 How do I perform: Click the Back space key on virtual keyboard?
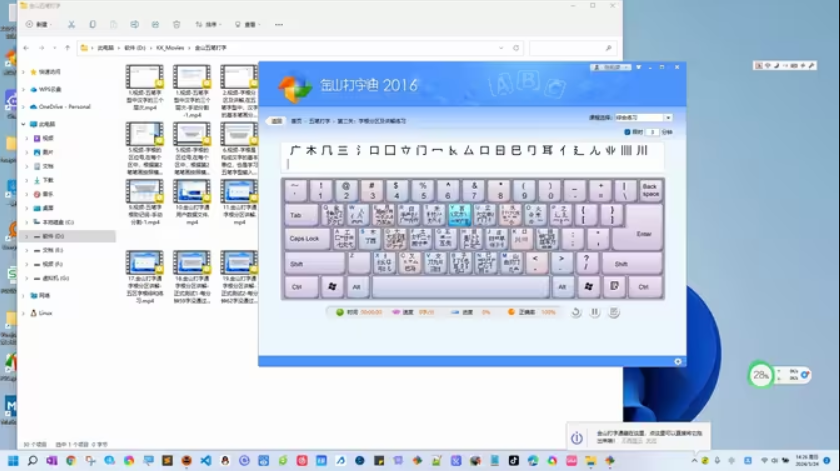[x=650, y=190]
